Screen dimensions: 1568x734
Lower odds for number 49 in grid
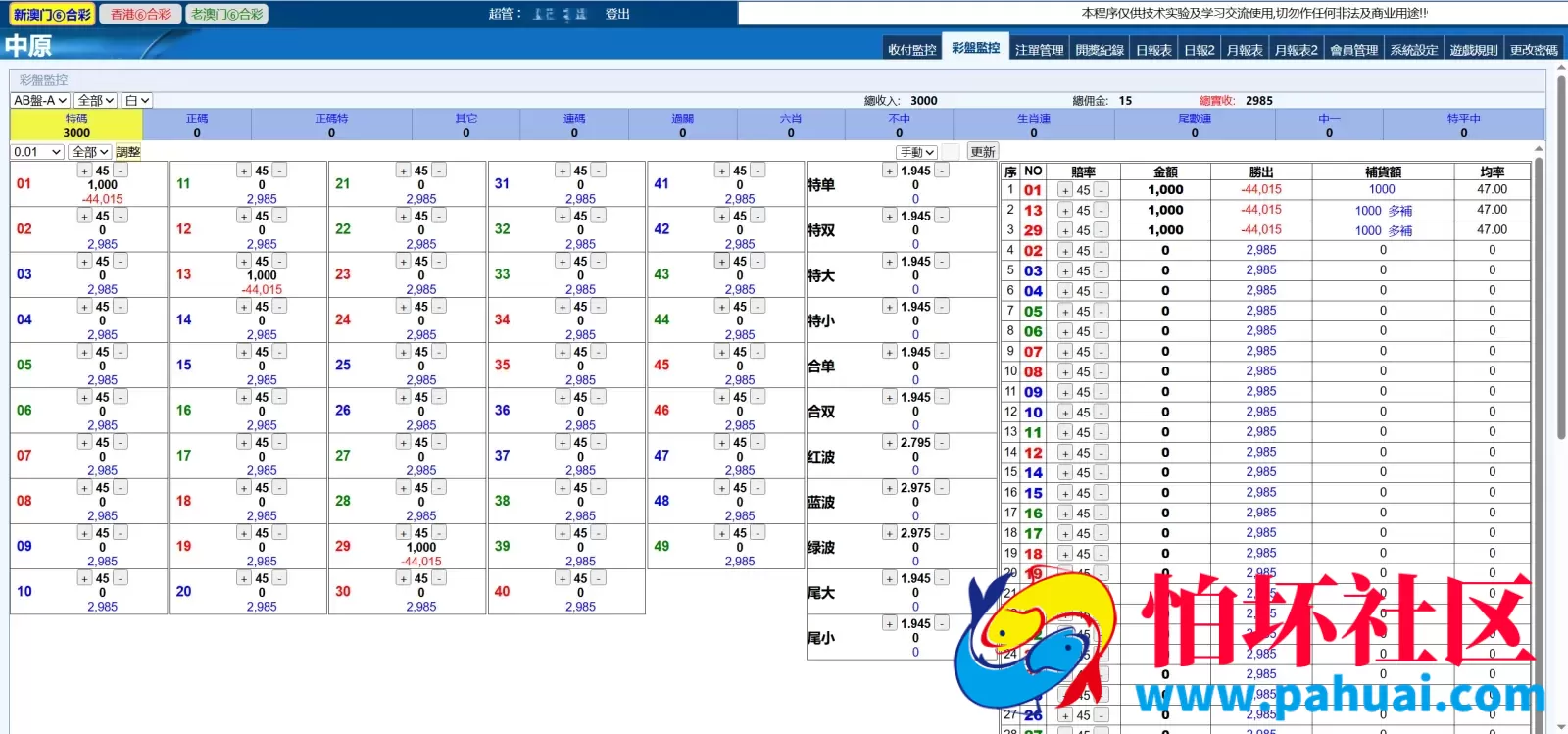click(x=758, y=533)
